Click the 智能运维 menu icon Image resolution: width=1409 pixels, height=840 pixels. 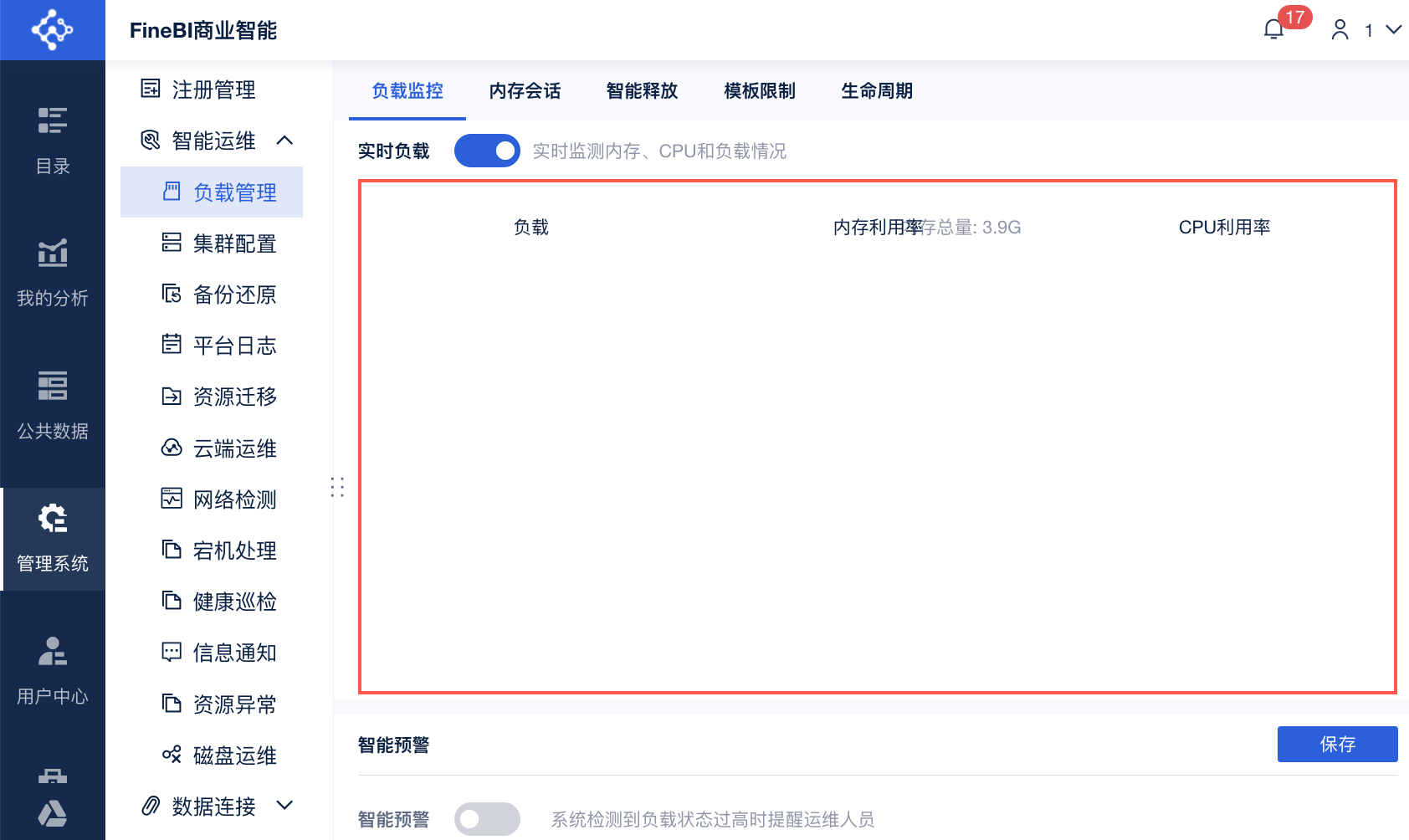(x=151, y=140)
